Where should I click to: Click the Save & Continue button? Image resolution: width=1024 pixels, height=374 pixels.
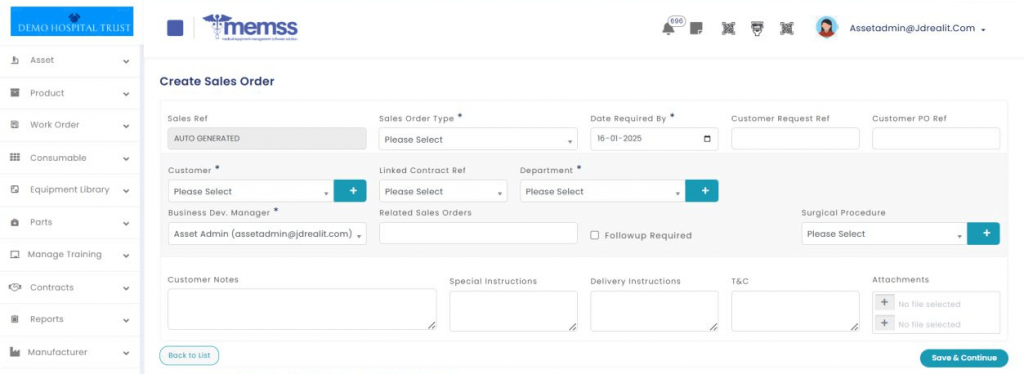coord(964,358)
